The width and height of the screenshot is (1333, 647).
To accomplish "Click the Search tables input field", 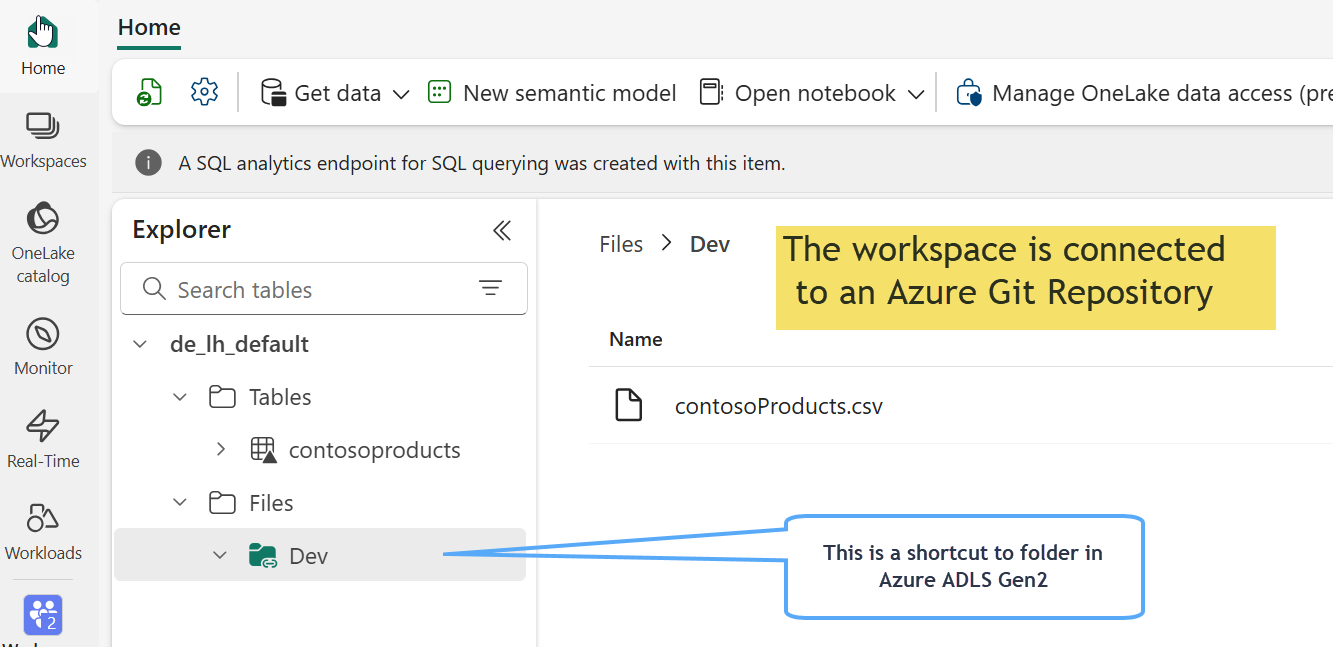I will coord(310,290).
